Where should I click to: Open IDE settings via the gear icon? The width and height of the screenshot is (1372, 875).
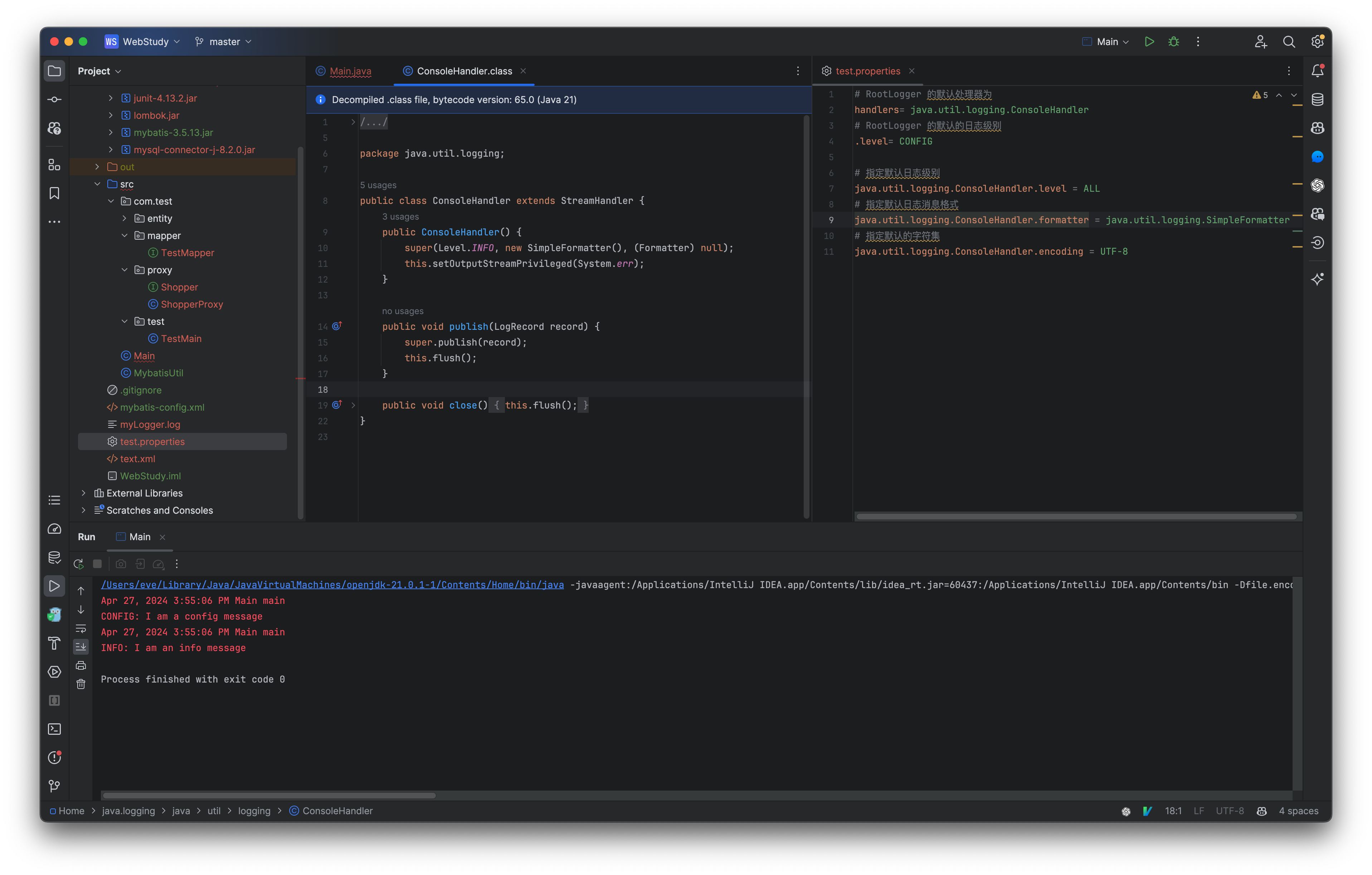1317,41
